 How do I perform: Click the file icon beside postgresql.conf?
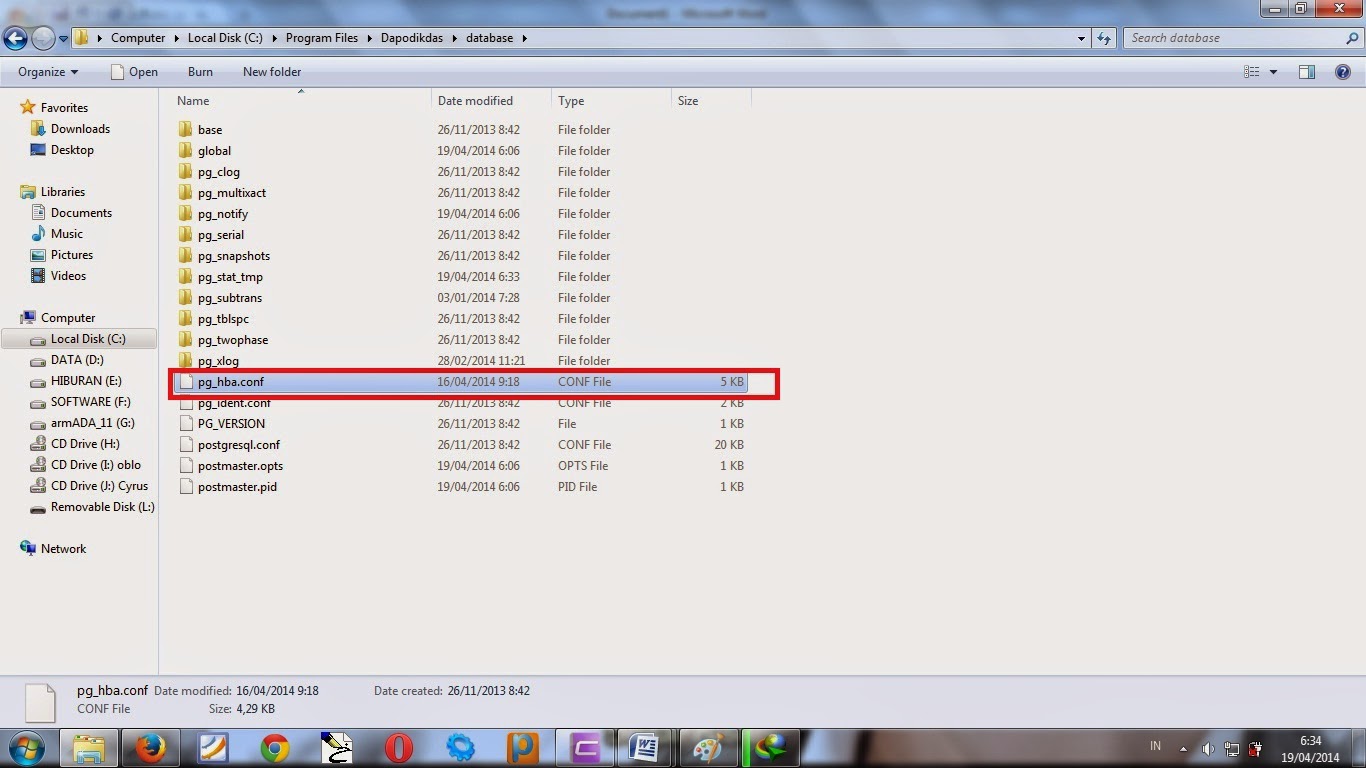pyautogui.click(x=185, y=445)
